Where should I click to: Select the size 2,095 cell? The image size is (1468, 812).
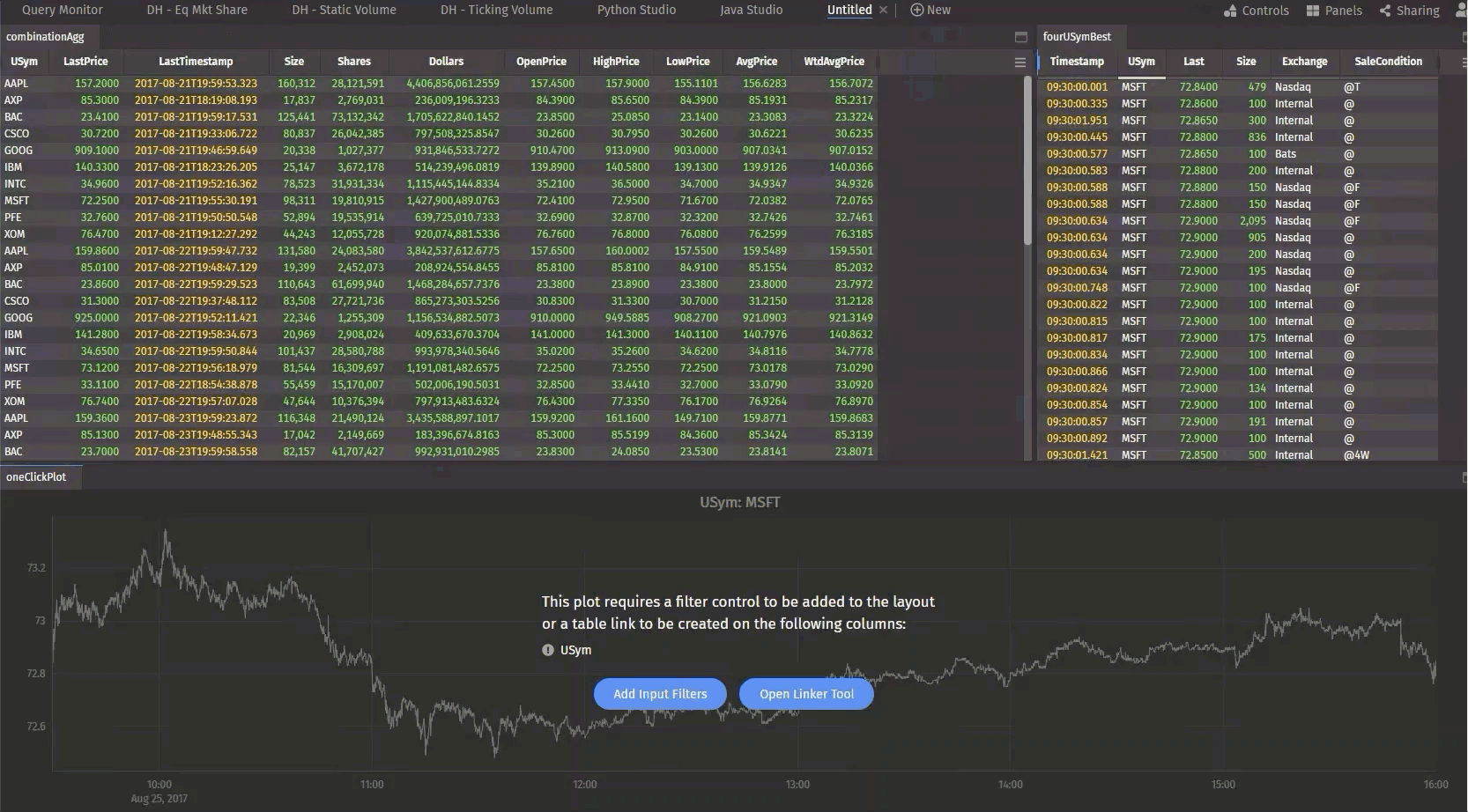[1251, 221]
